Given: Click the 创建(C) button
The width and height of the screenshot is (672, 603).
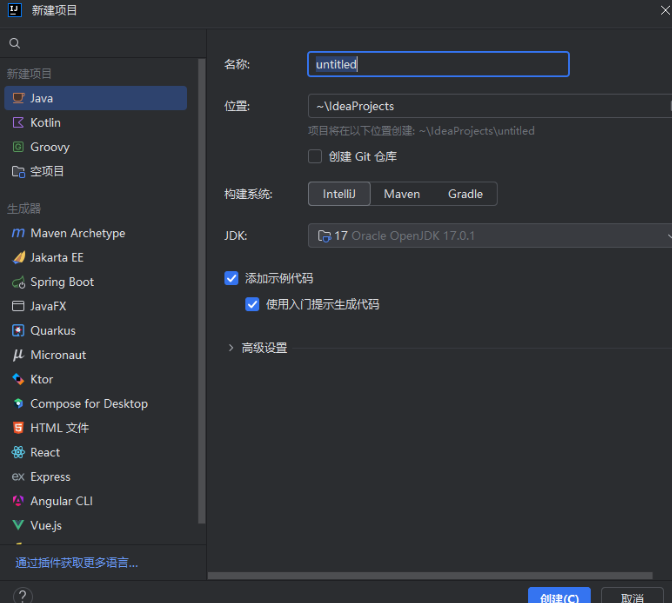Looking at the screenshot, I should pyautogui.click(x=559, y=596).
